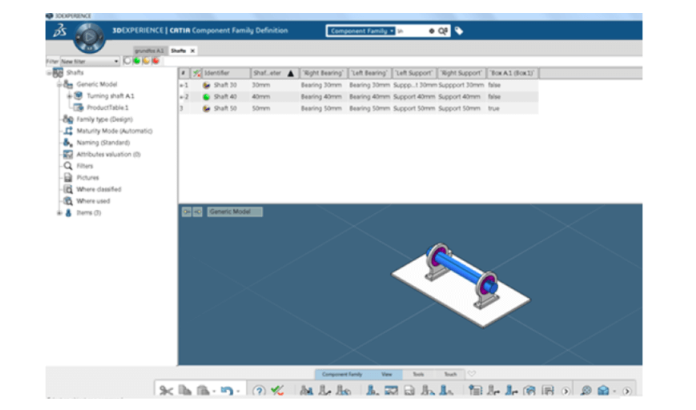Click the heart favorites icon

pos(472,374)
